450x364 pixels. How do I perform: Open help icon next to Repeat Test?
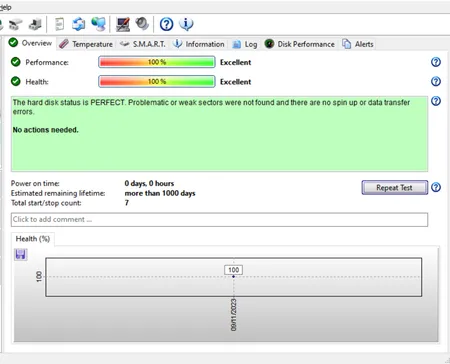[436, 187]
